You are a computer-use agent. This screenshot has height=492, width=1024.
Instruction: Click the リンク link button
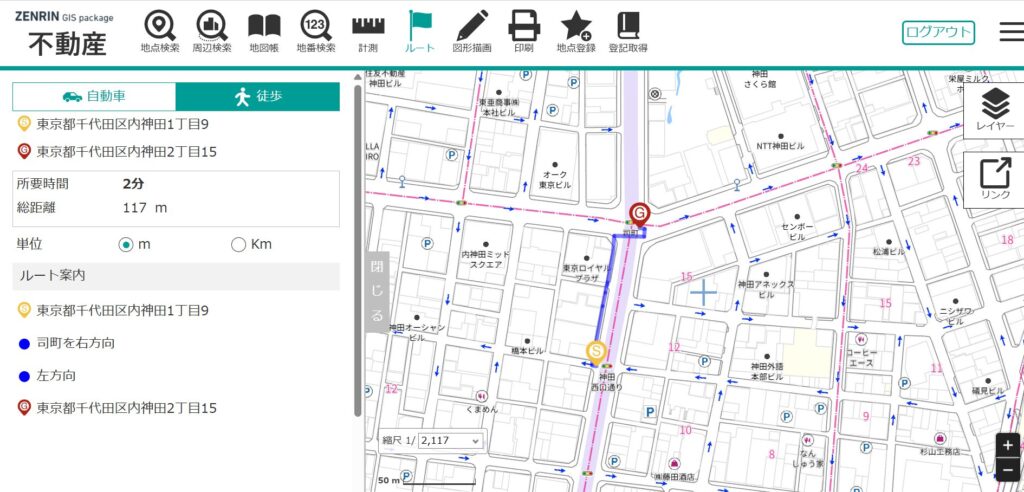point(995,178)
